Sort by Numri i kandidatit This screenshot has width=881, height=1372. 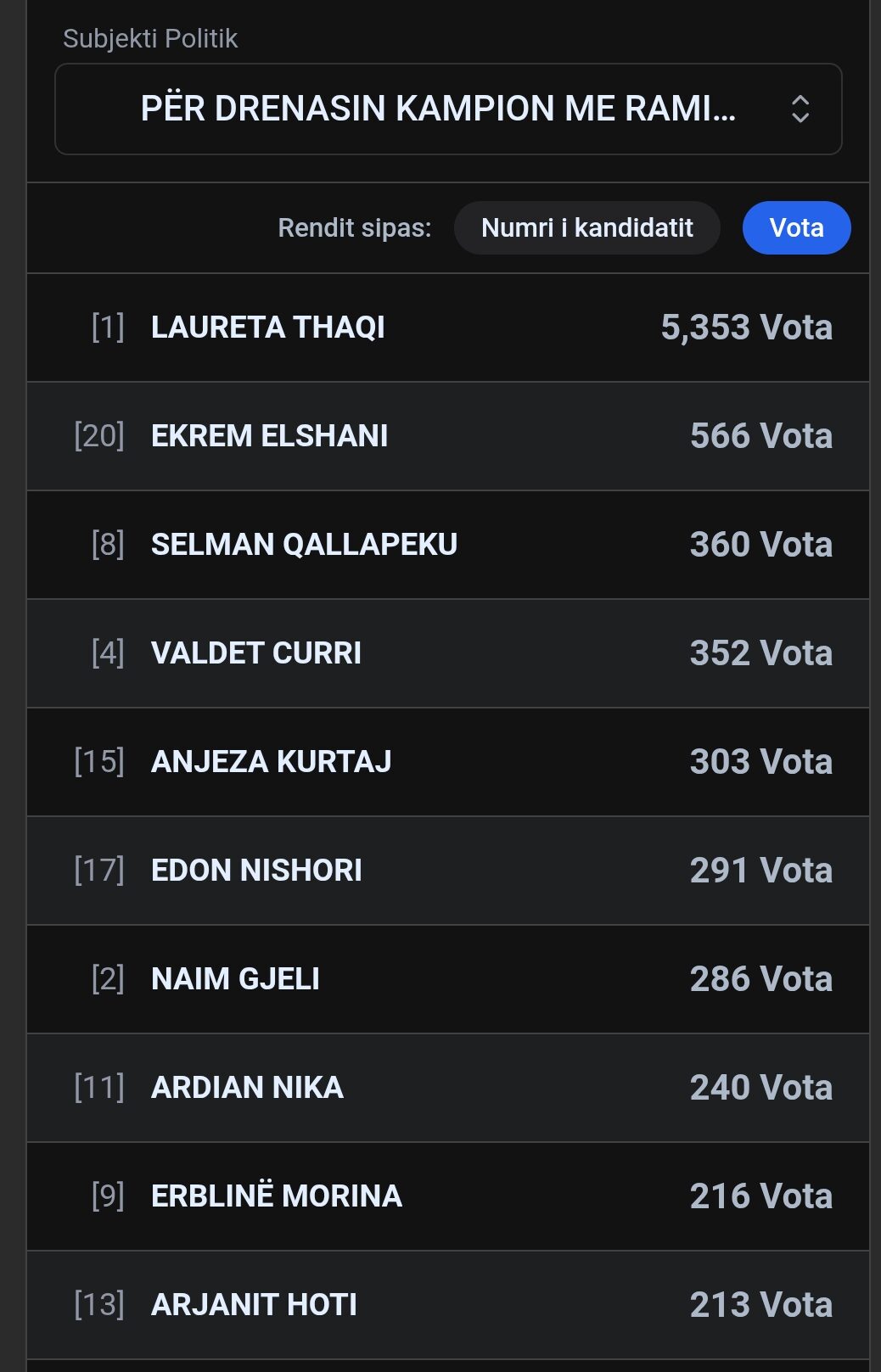pyautogui.click(x=586, y=228)
